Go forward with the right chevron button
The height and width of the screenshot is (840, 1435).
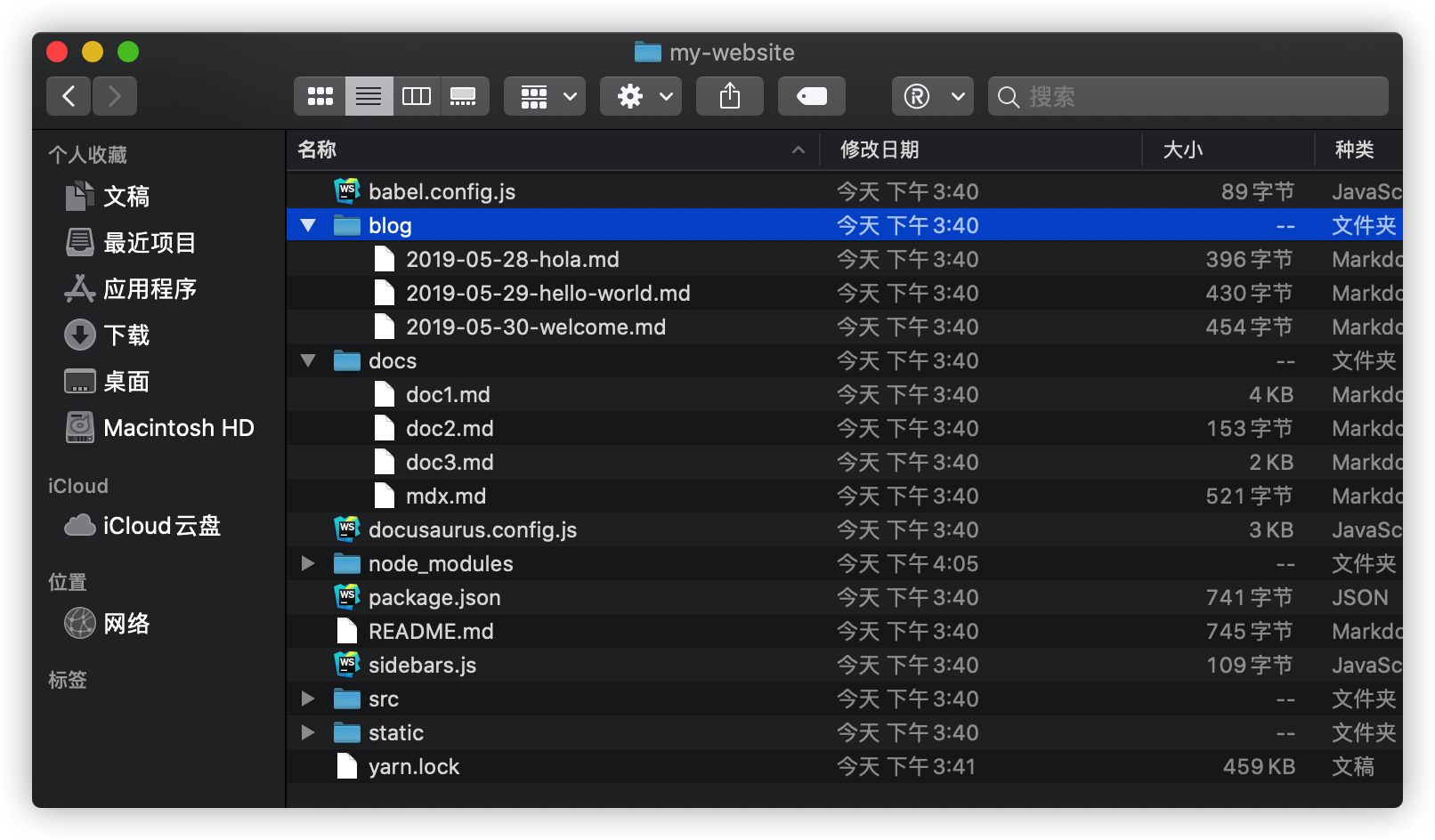[114, 96]
